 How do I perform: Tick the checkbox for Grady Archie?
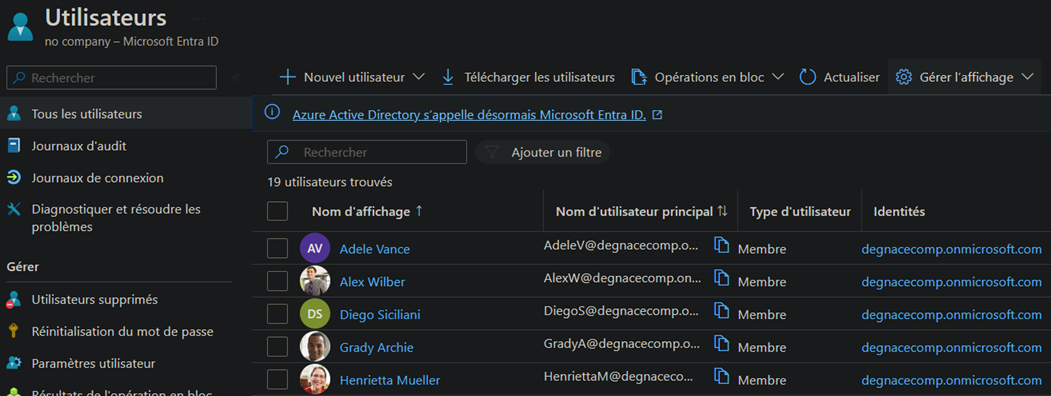[277, 347]
